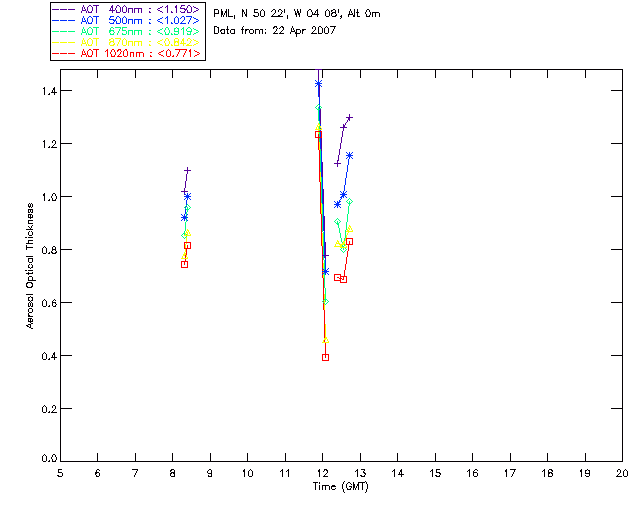The width and height of the screenshot is (640, 512).
Task: Click the purple dashed line sample in legend
Action: tap(64, 9)
